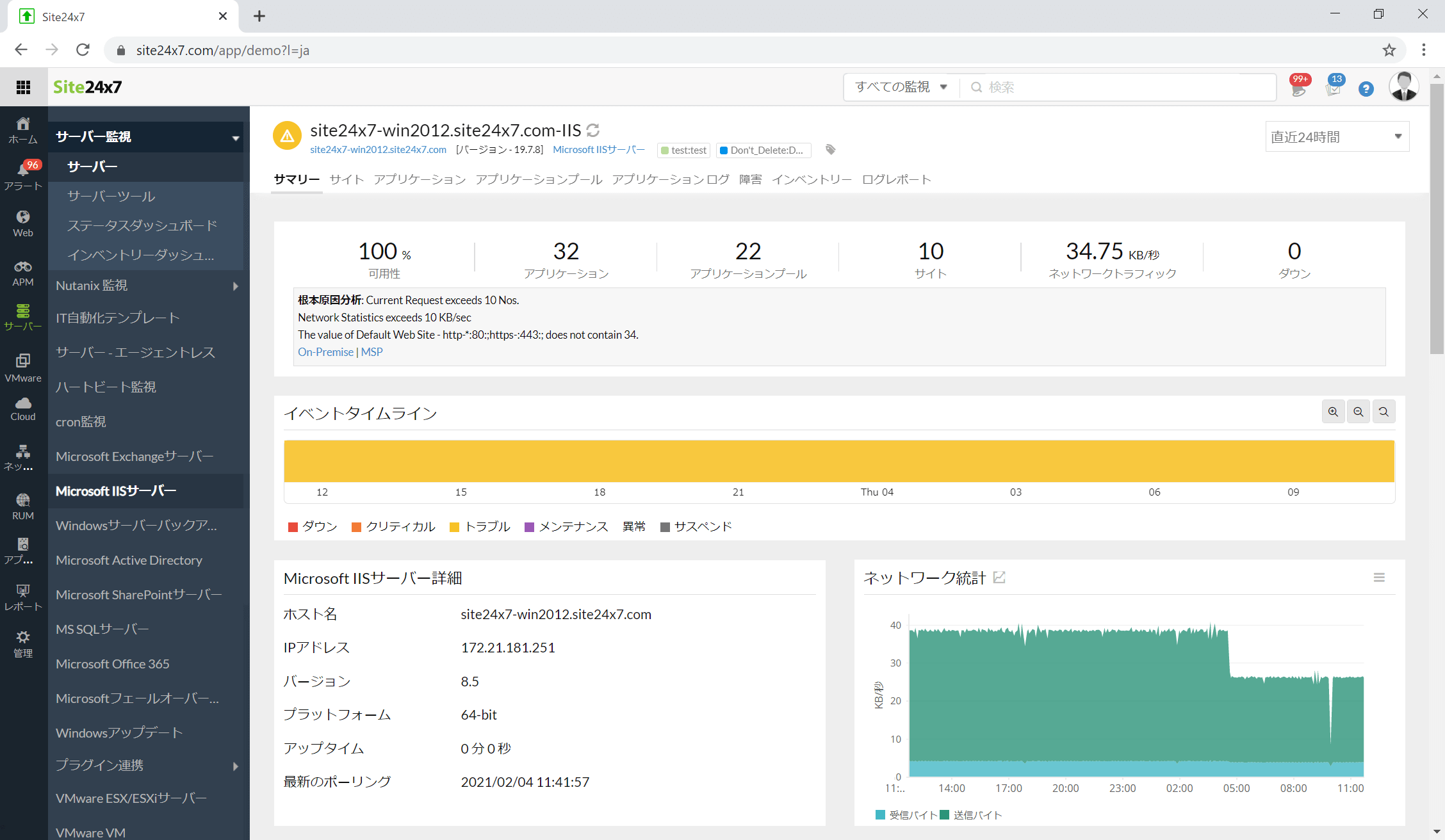
Task: Toggle the クリティカル legend entry
Action: [393, 526]
